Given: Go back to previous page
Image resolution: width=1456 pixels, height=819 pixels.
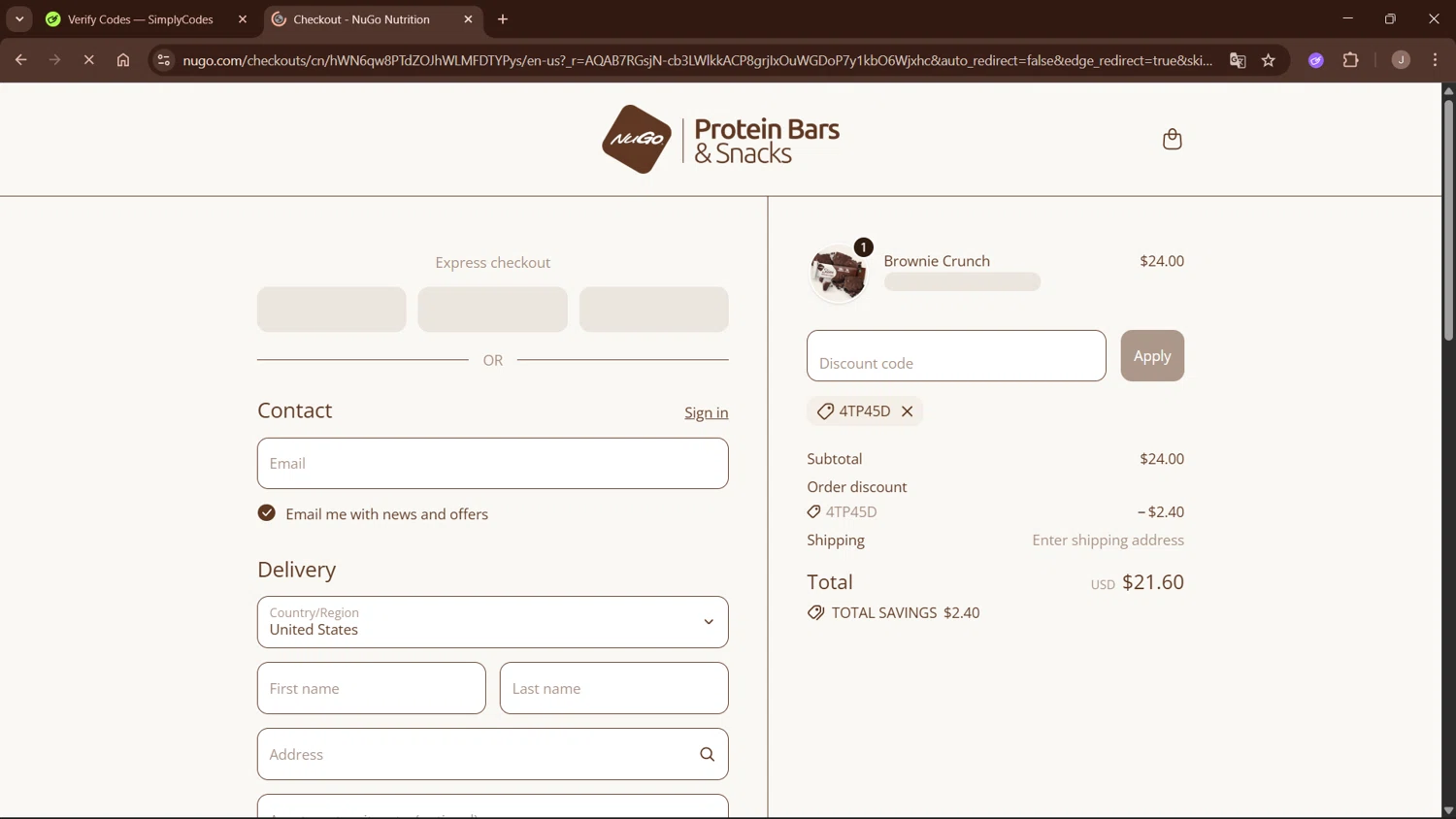Looking at the screenshot, I should pyautogui.click(x=21, y=60).
